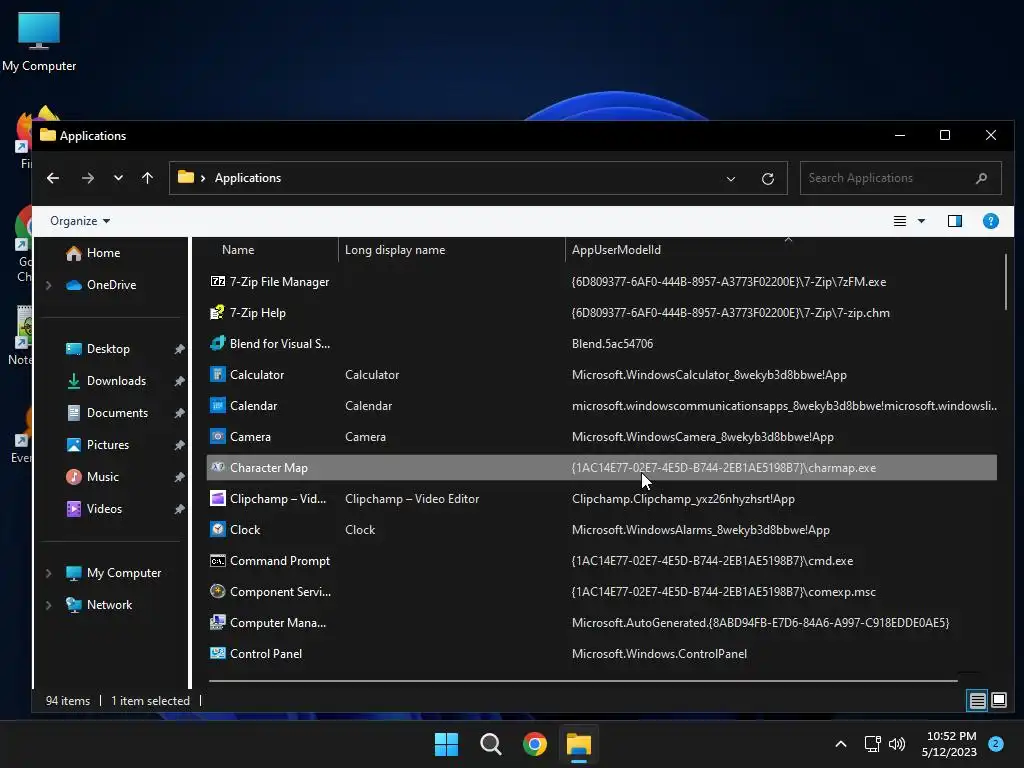Open the Help question mark icon
The height and width of the screenshot is (768, 1024).
coord(991,221)
